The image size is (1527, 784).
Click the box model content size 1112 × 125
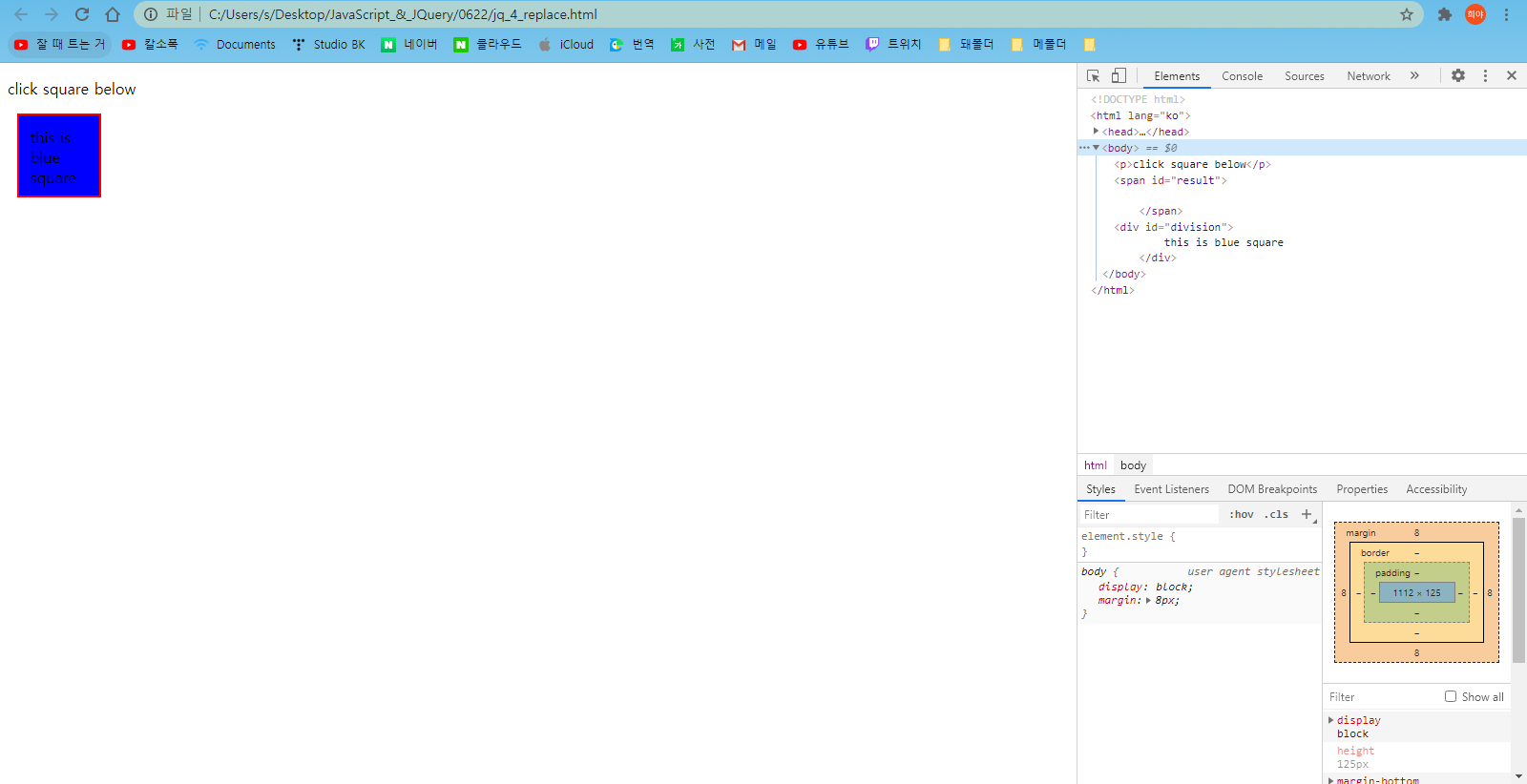1416,592
